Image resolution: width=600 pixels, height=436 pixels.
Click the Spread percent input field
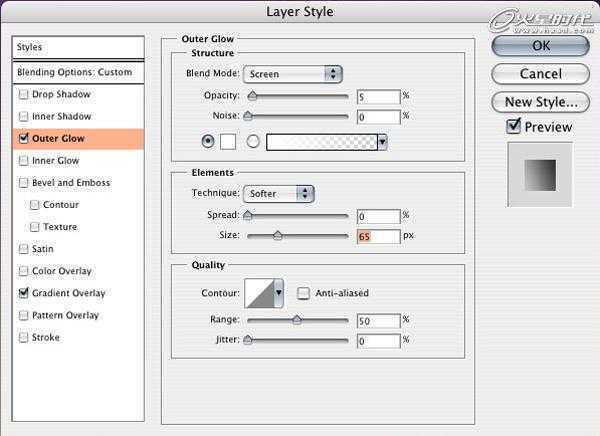point(378,217)
